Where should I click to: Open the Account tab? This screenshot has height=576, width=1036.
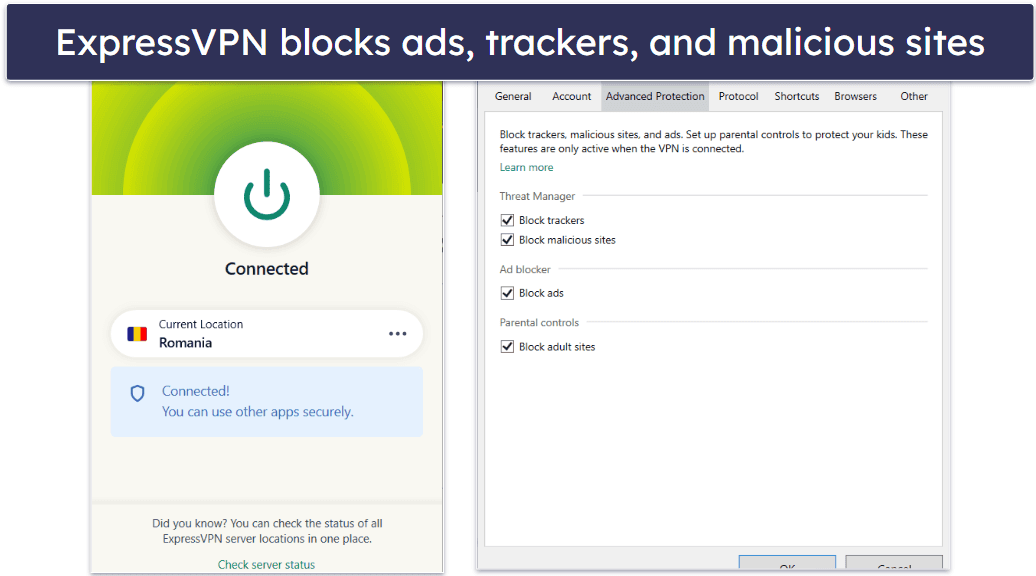[x=572, y=96]
